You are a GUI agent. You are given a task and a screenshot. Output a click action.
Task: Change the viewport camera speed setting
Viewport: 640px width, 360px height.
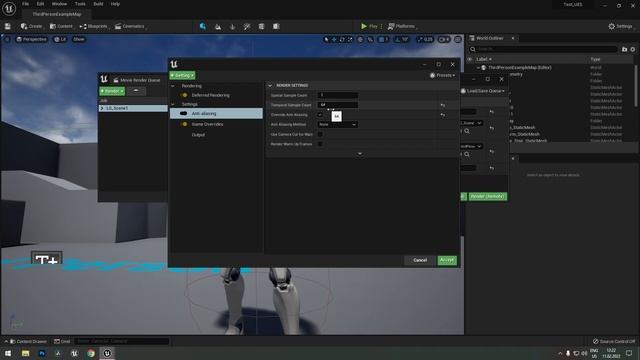coord(444,40)
